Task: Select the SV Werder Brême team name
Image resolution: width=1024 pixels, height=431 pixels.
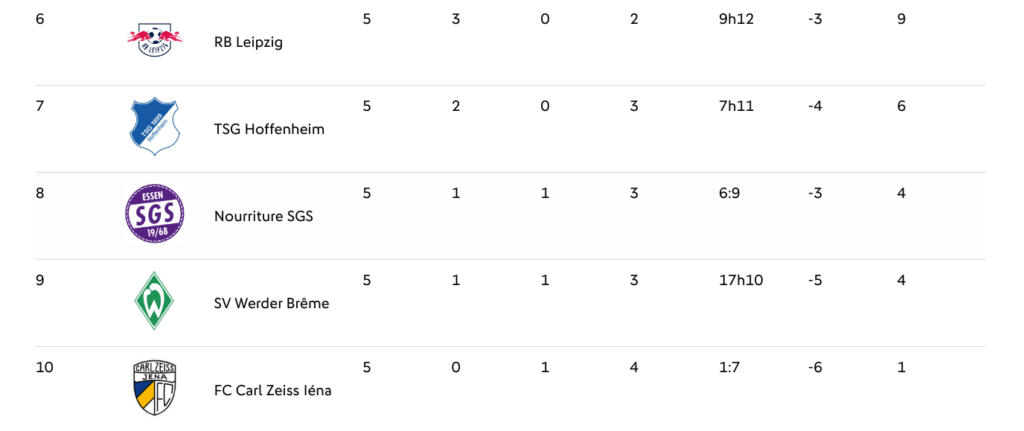Action: pos(271,303)
